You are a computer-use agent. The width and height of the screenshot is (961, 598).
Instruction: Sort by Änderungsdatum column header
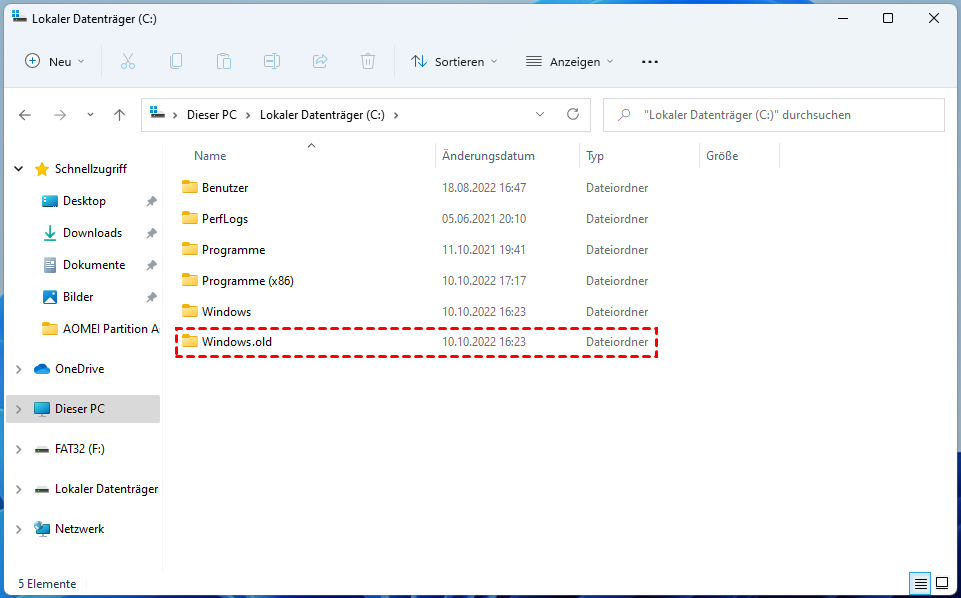[488, 156]
